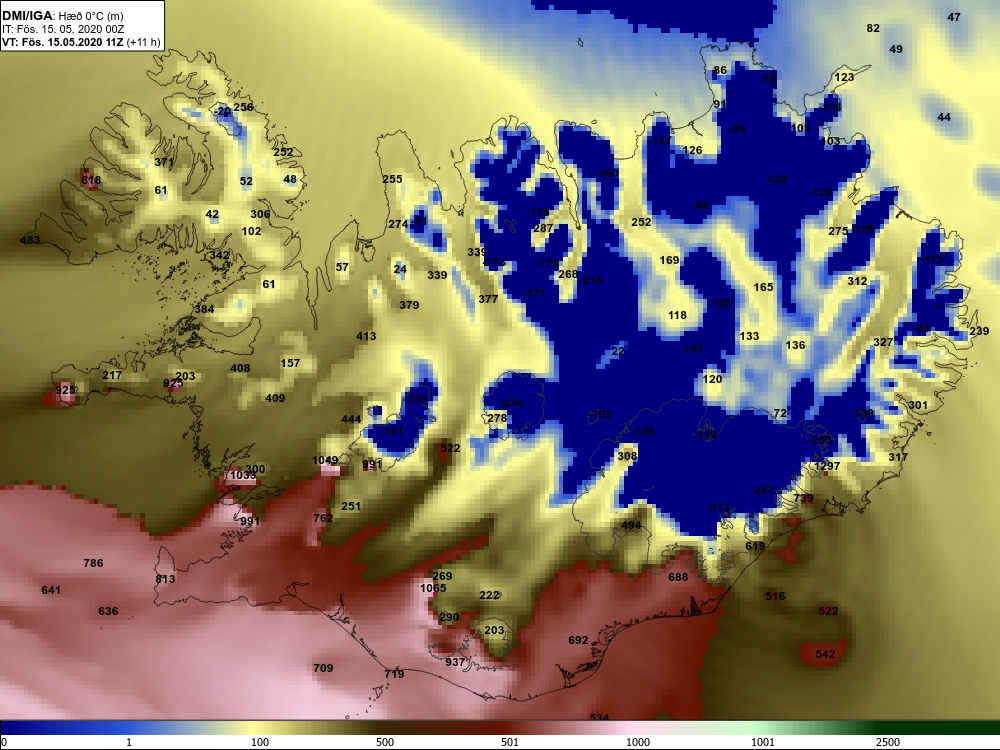Select the 1065 map value

coord(433,588)
